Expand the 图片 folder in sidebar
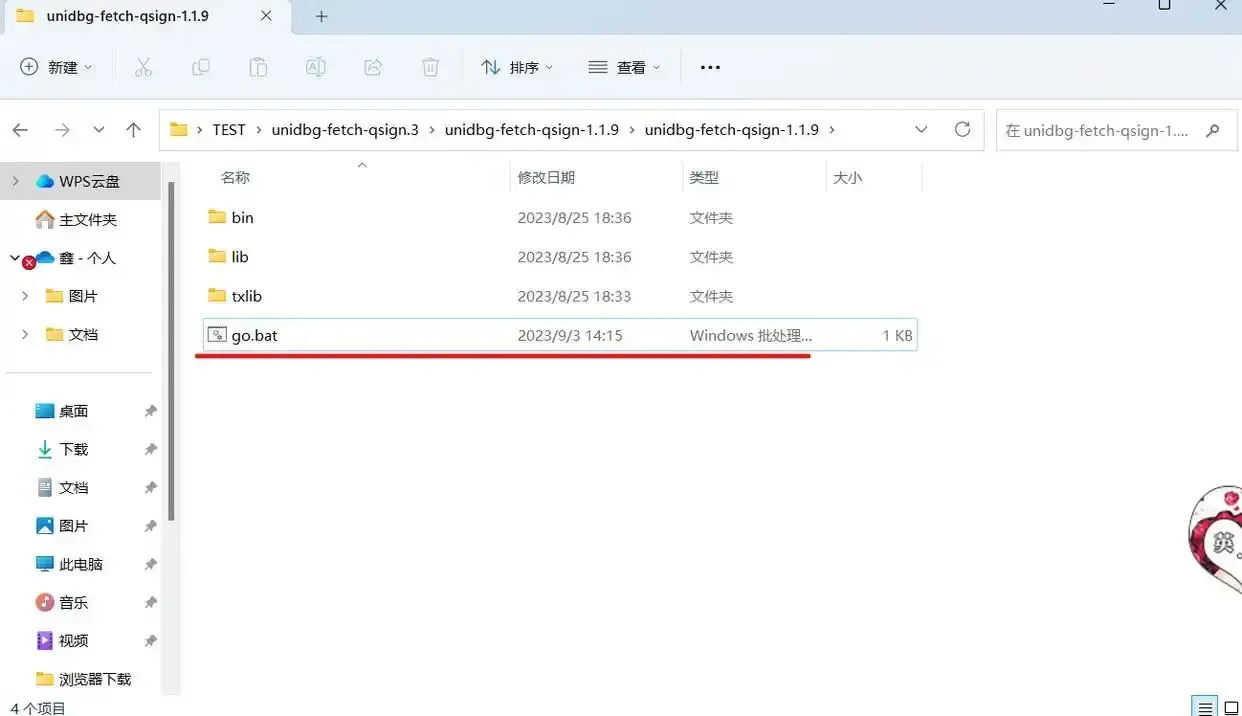 (25, 296)
